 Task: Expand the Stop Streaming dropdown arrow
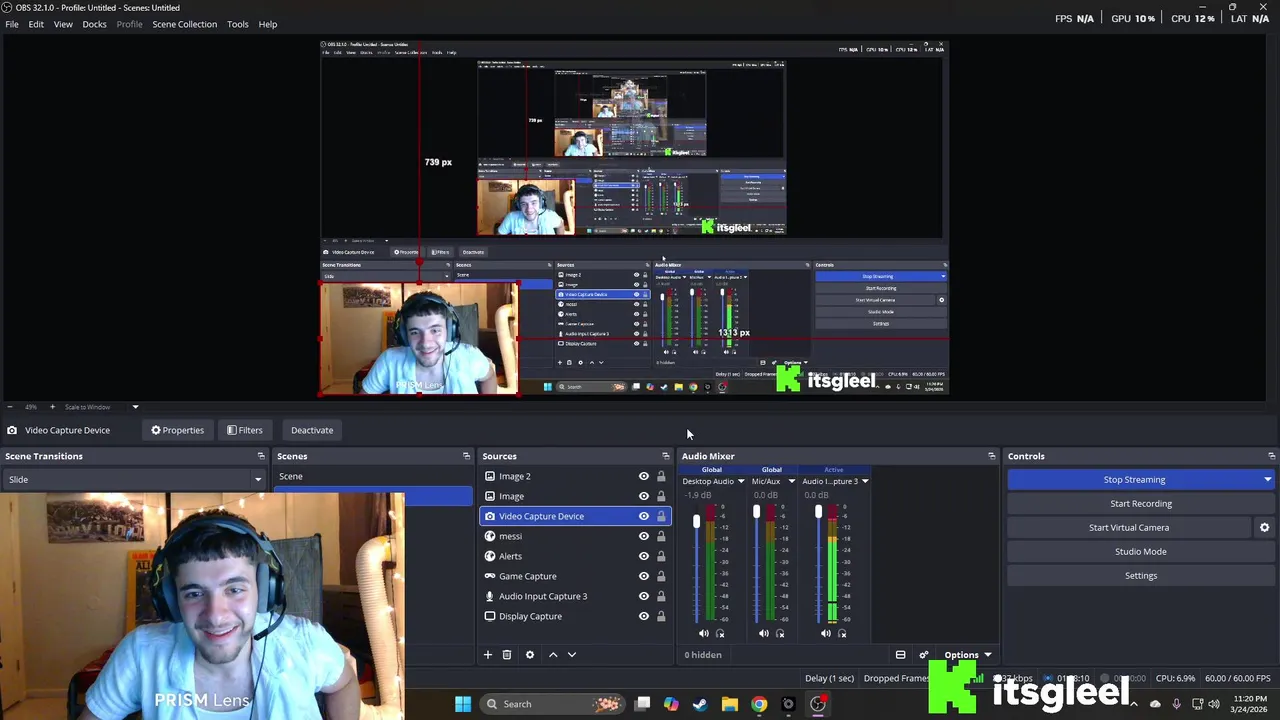1267,479
